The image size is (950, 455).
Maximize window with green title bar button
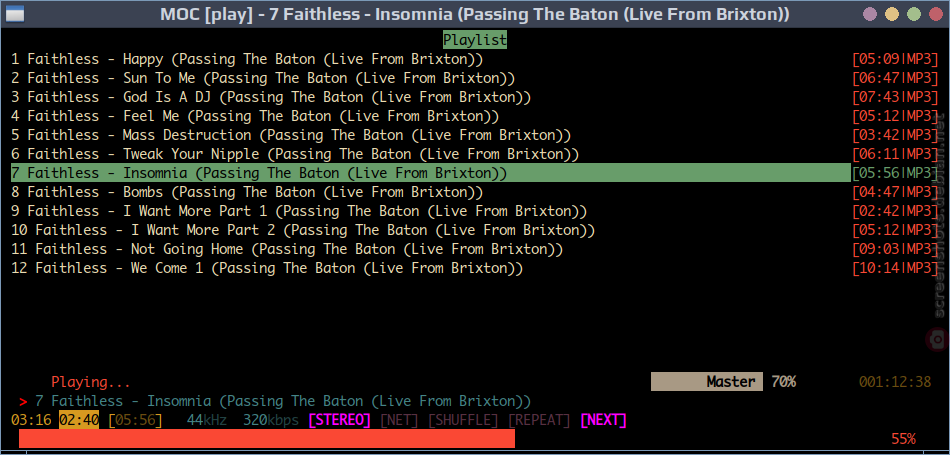coord(914,13)
